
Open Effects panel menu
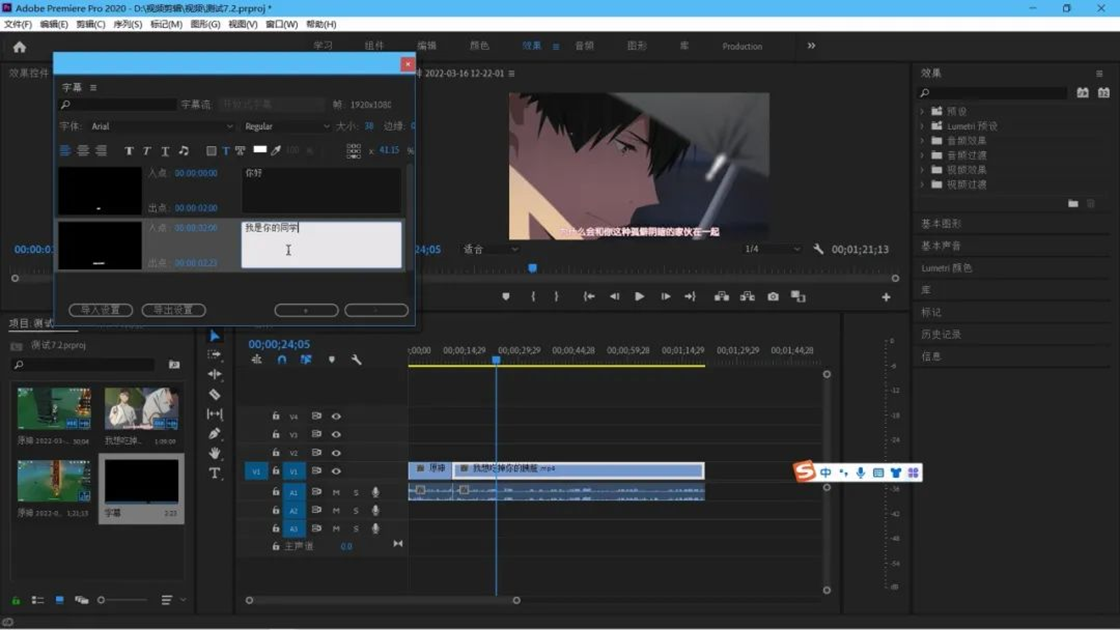(x=1099, y=73)
